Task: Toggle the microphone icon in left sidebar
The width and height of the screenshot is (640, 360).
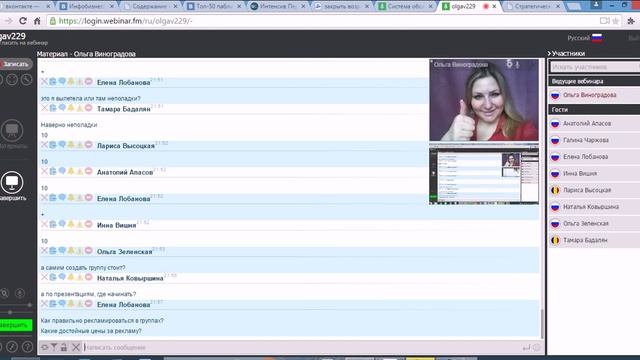Action: coord(20,293)
